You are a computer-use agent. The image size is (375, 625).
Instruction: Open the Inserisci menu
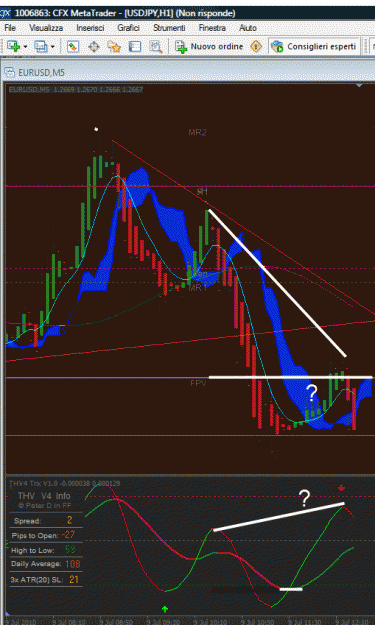pyautogui.click(x=90, y=28)
